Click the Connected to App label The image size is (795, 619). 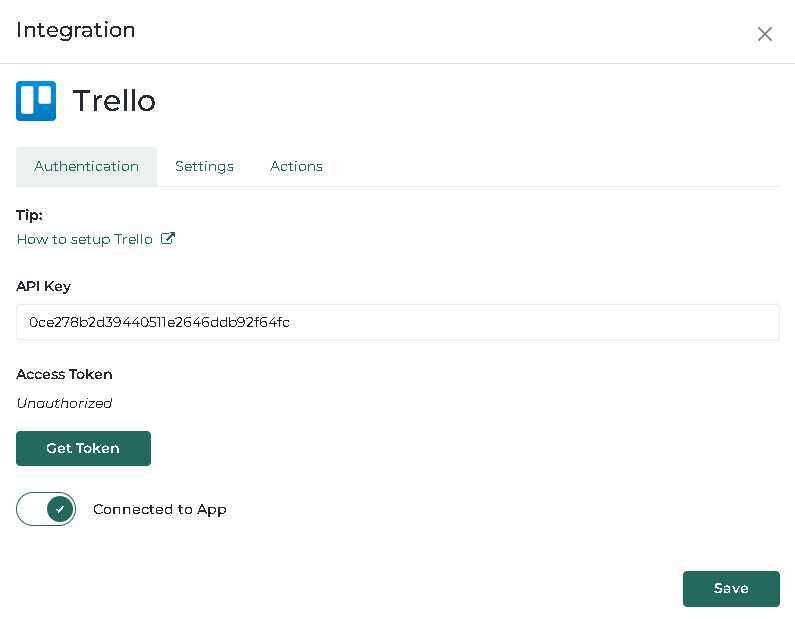(x=160, y=509)
